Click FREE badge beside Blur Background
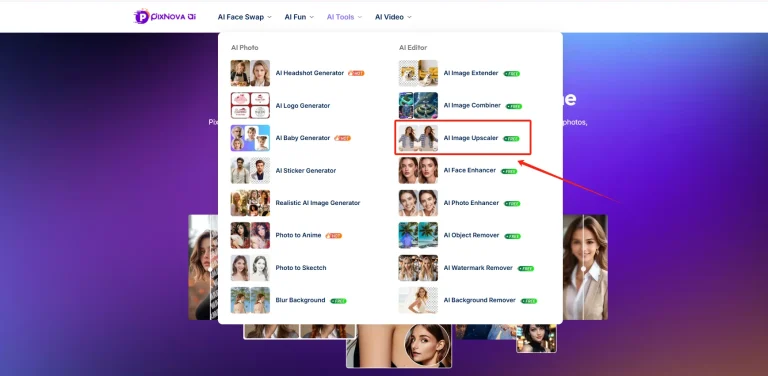Viewport: 768px width, 376px height. 338,301
